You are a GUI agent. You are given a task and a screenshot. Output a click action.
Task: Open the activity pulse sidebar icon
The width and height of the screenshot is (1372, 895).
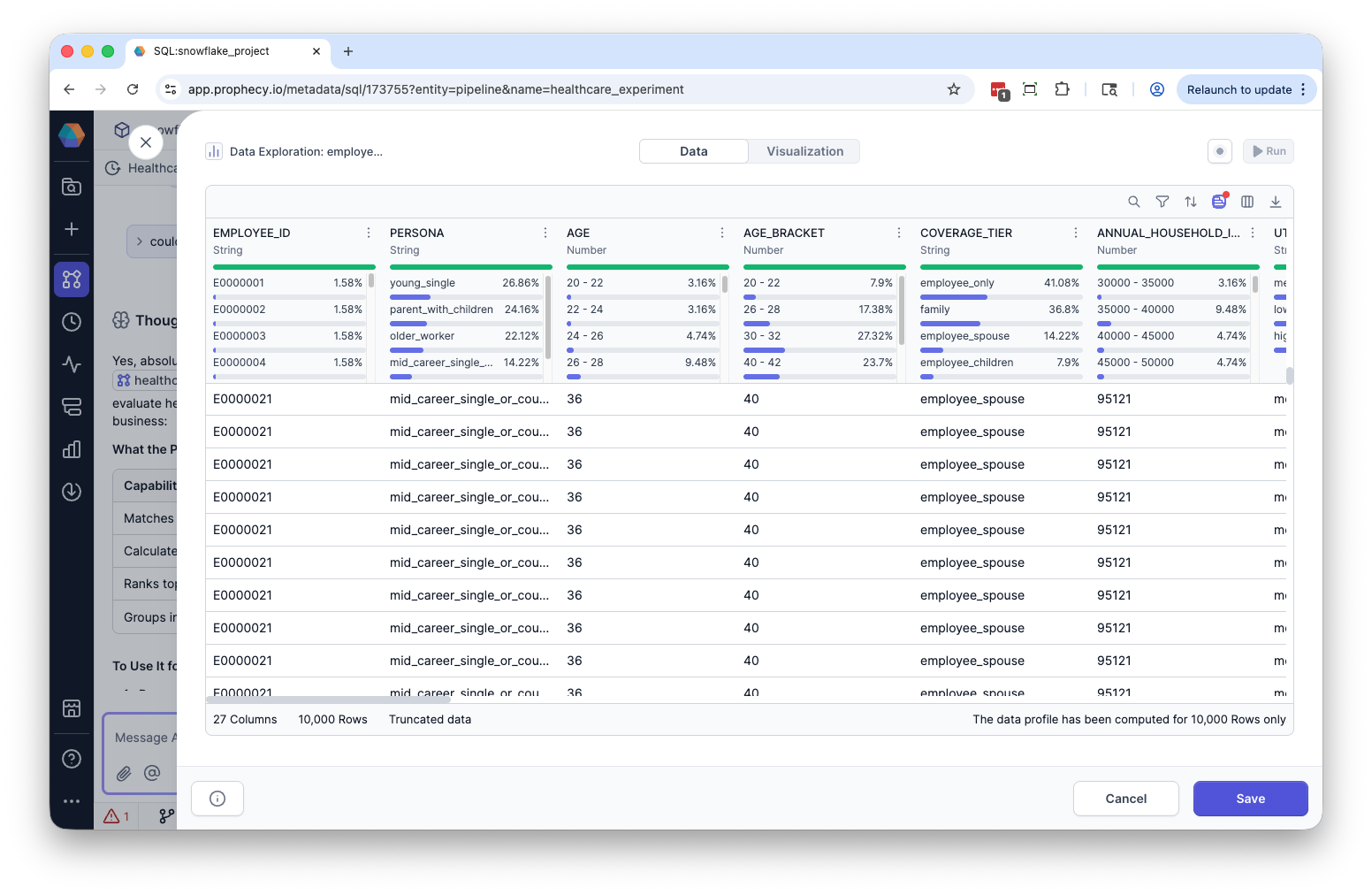72,364
